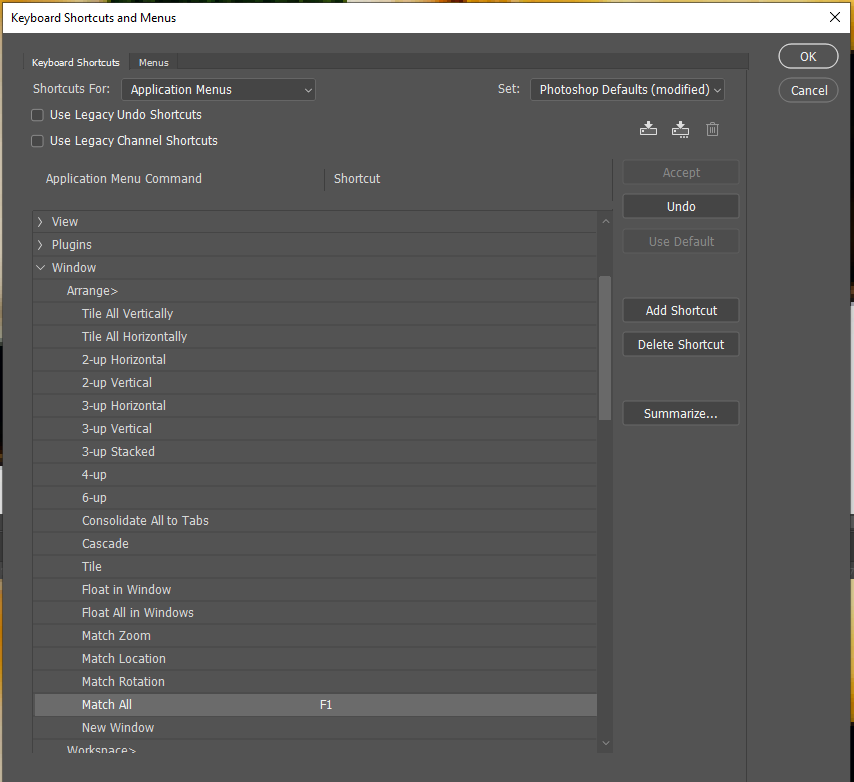The width and height of the screenshot is (854, 782).
Task: Click the scrollbar up arrow in command list
Action: coord(606,222)
